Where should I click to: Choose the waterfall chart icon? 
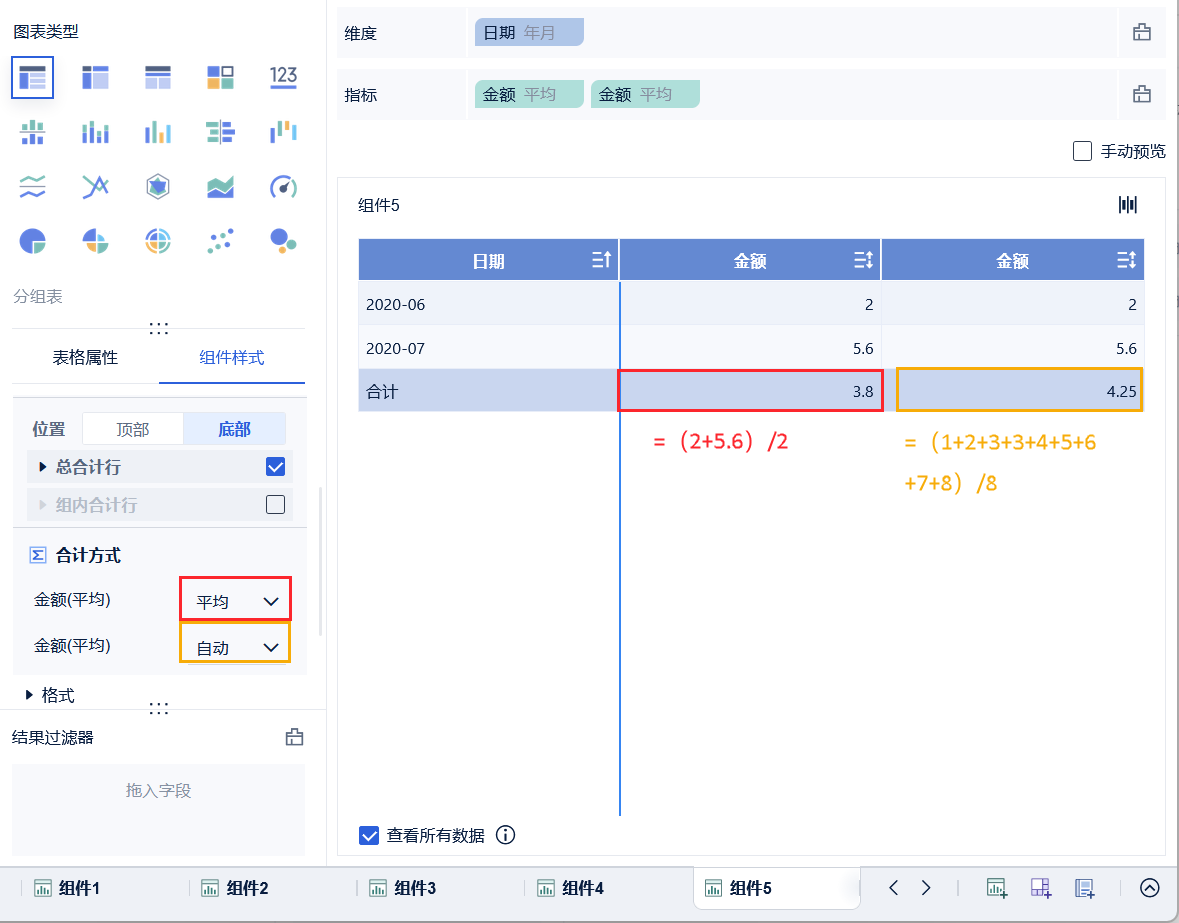click(283, 132)
